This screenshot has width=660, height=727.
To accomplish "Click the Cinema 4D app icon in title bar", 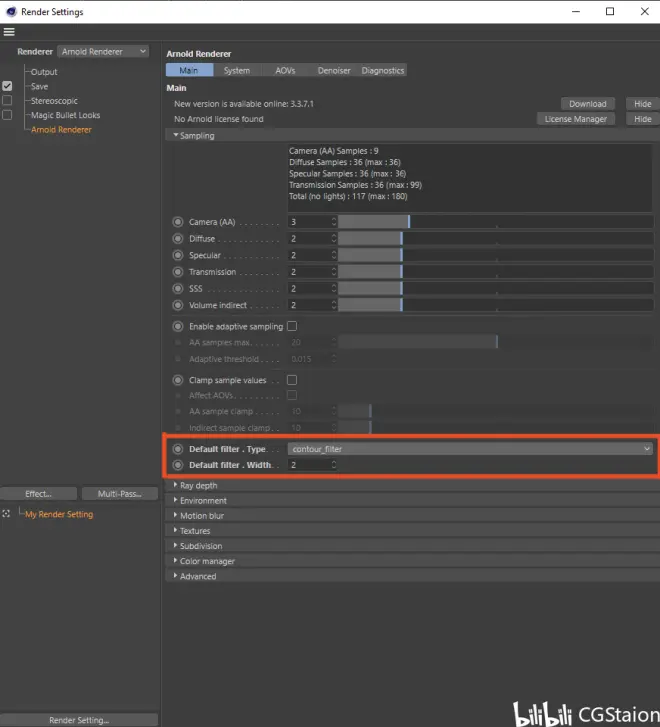I will point(11,12).
